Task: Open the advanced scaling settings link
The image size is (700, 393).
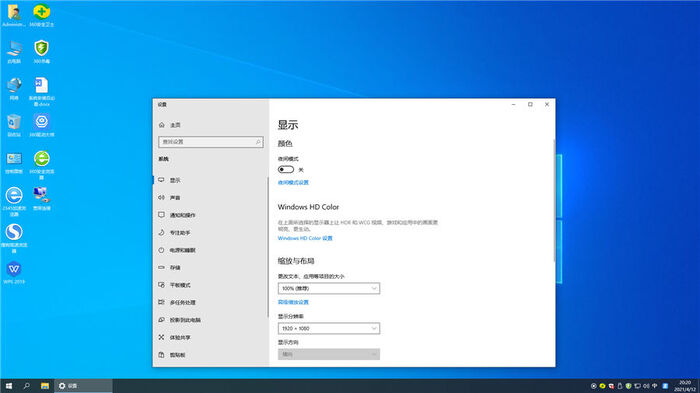Action: tap(293, 302)
